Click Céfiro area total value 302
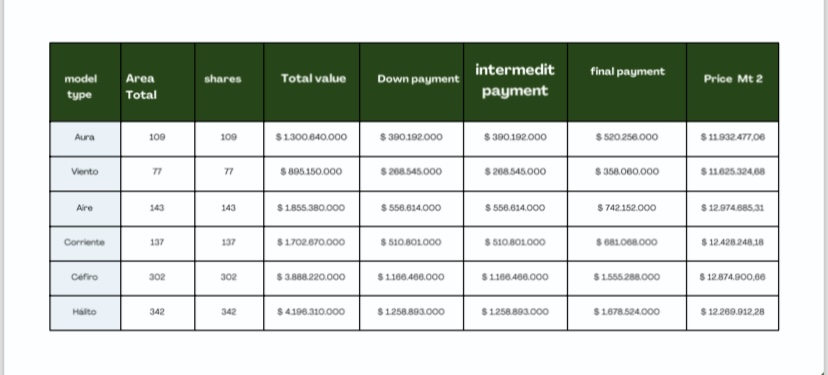The height and width of the screenshot is (375, 828). tap(157, 277)
